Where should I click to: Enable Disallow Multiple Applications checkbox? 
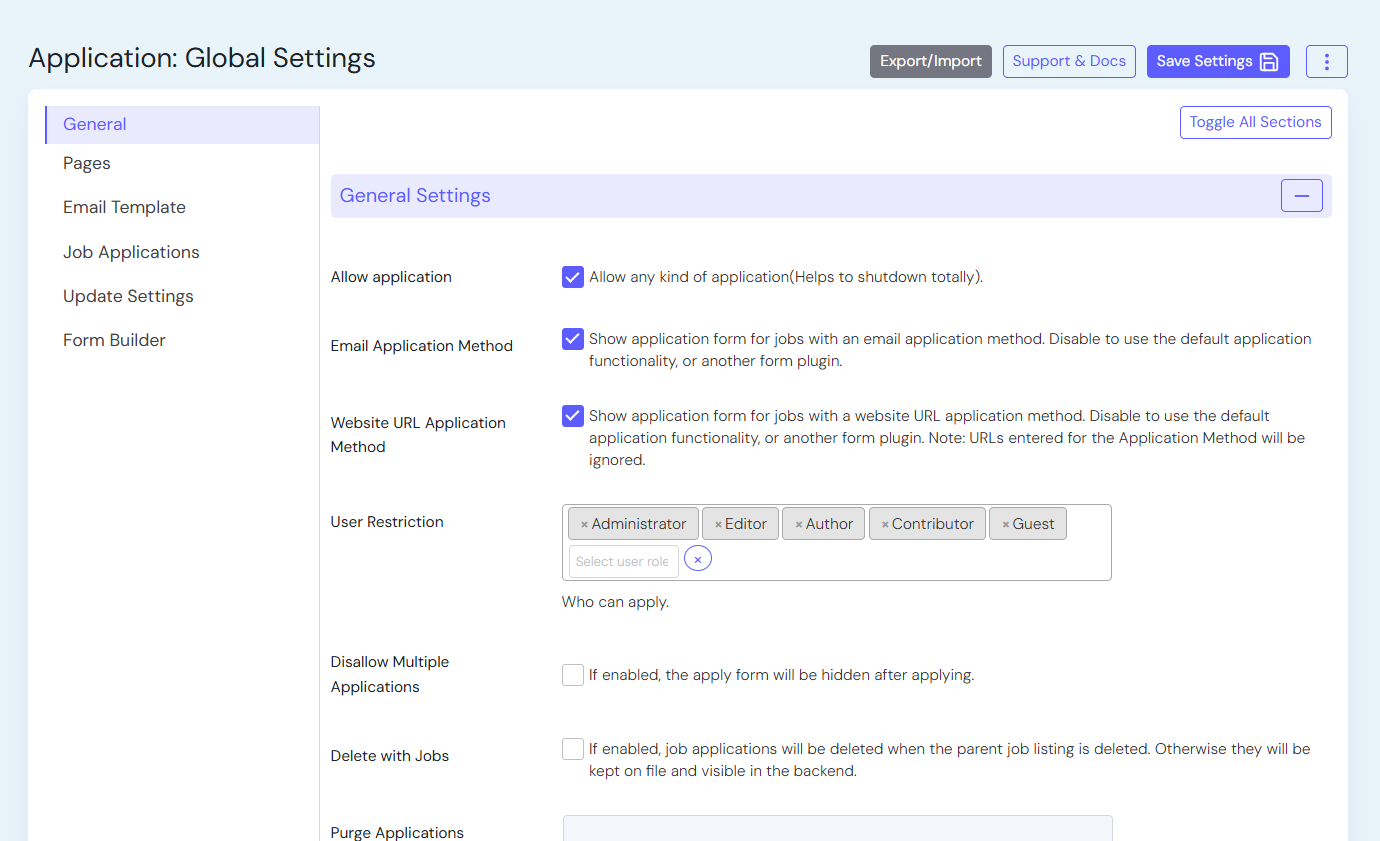[573, 675]
